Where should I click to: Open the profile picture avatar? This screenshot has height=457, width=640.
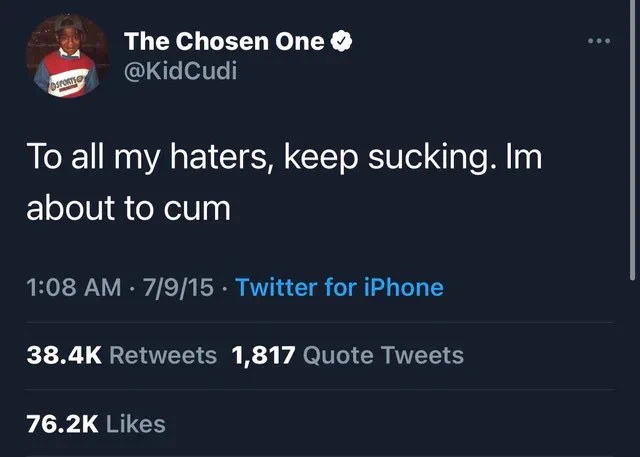pos(67,59)
